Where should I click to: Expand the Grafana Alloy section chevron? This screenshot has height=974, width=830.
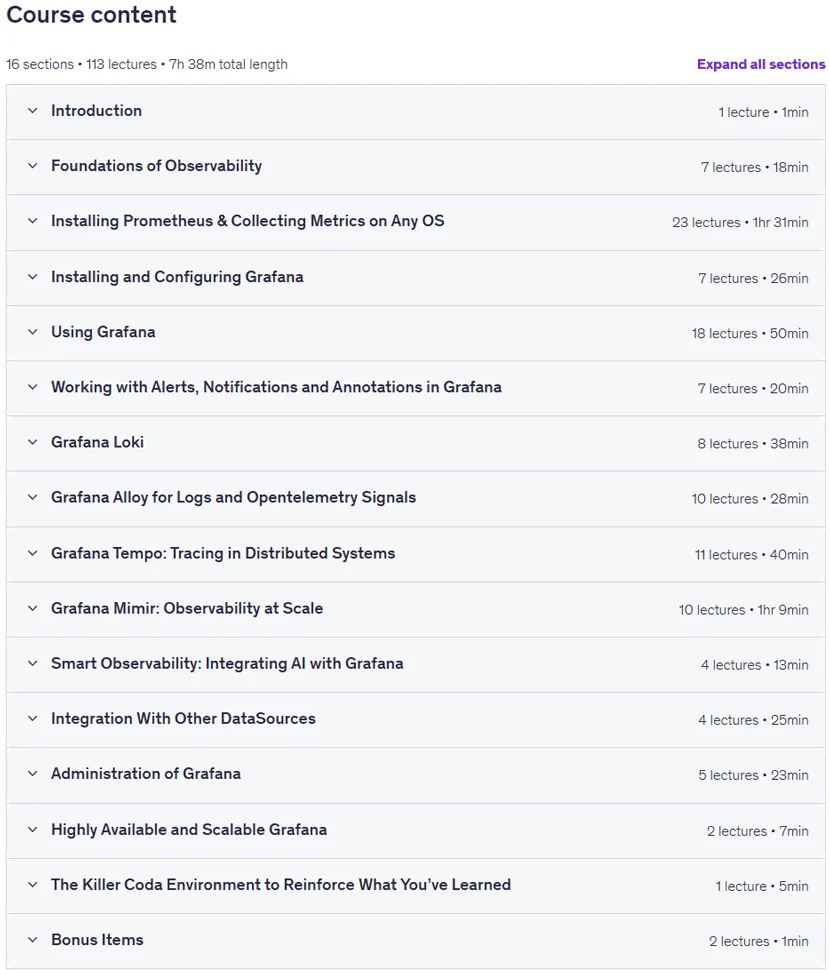point(32,498)
